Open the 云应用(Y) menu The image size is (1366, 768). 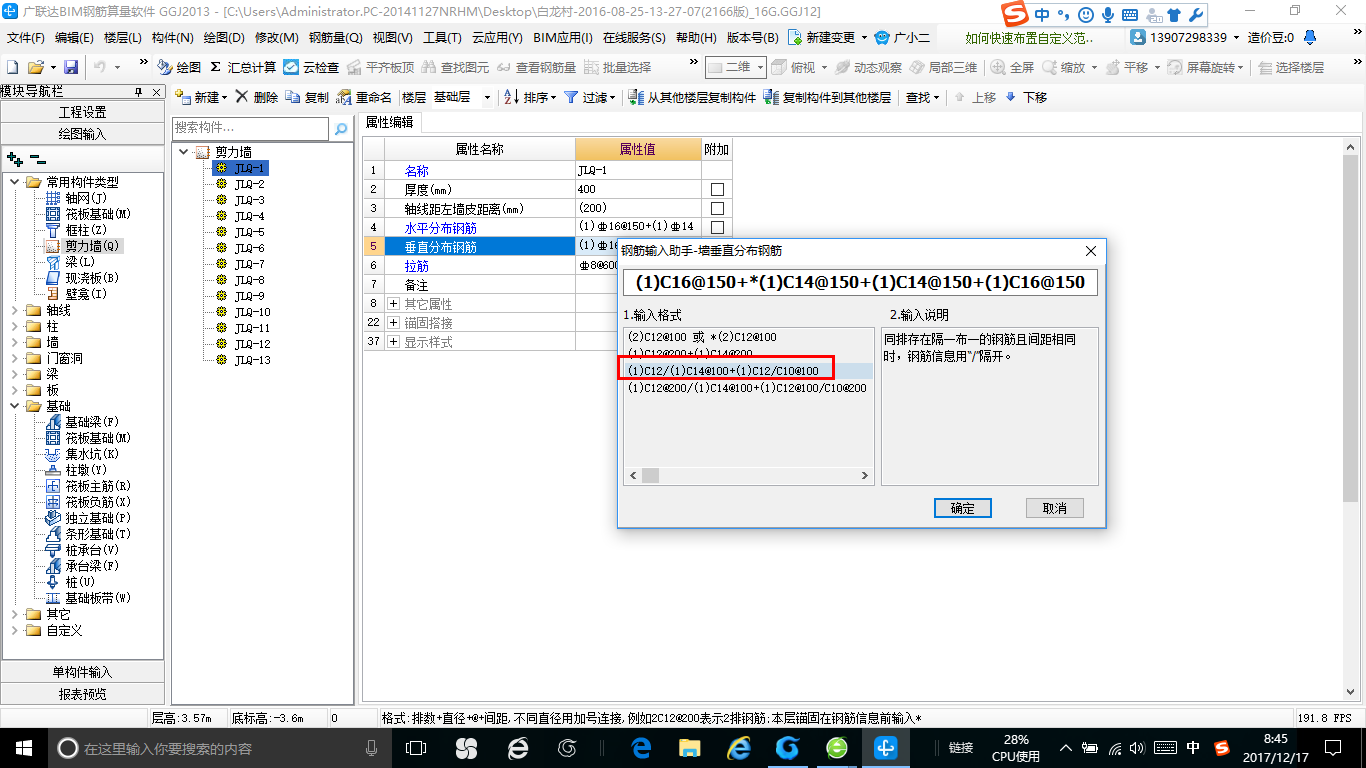(497, 38)
